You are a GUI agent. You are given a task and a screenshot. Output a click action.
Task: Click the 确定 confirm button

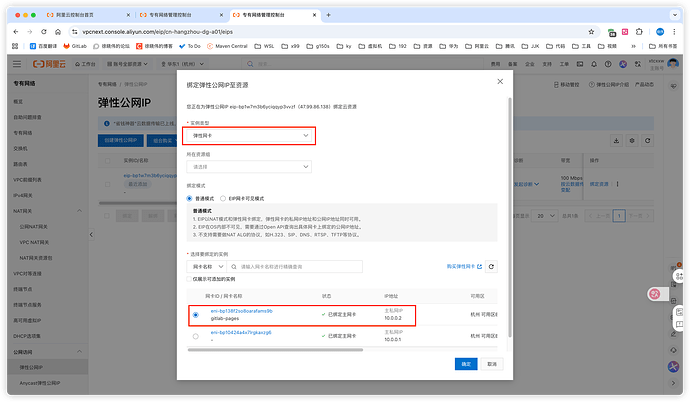point(466,364)
